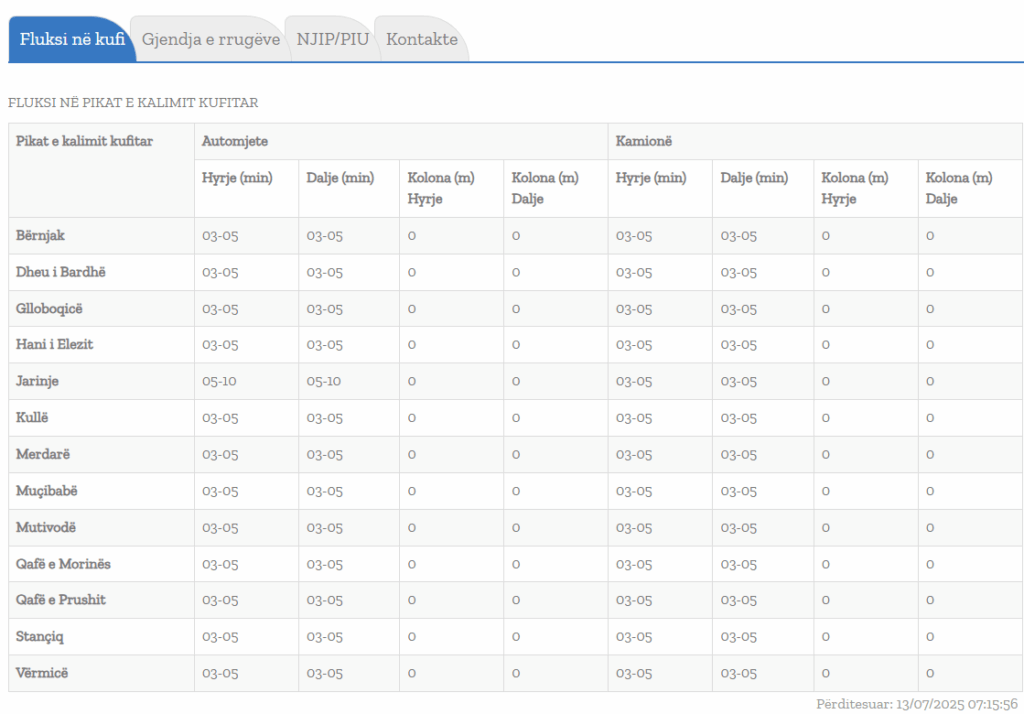Screen dimensions: 1024x714
Task: Select the Muçibabë row label
Action: (46, 491)
